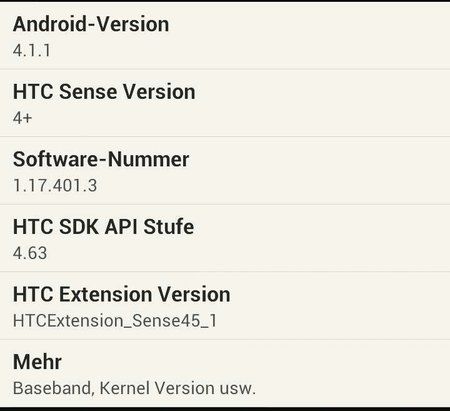Click the HTC Extension Version heading
Screen dimensions: 450x411
pos(122,294)
